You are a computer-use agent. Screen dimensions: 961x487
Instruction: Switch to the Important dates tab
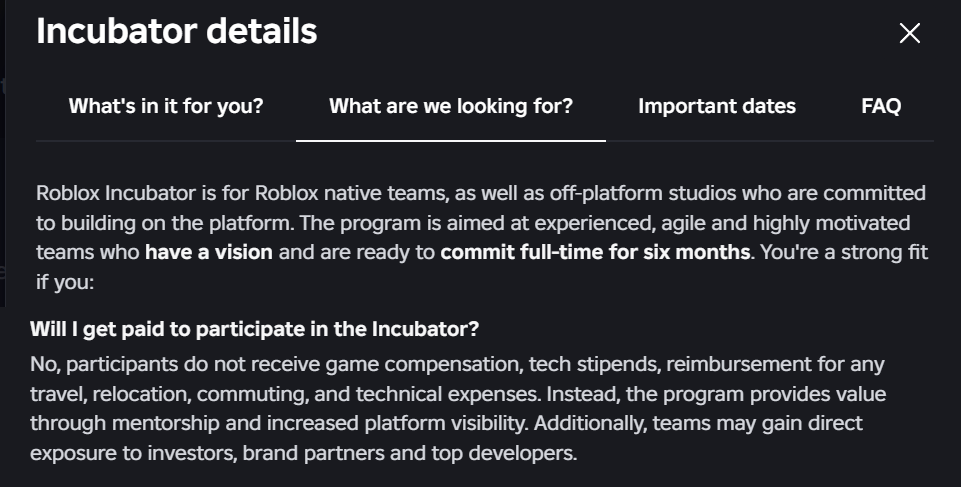pyautogui.click(x=717, y=106)
